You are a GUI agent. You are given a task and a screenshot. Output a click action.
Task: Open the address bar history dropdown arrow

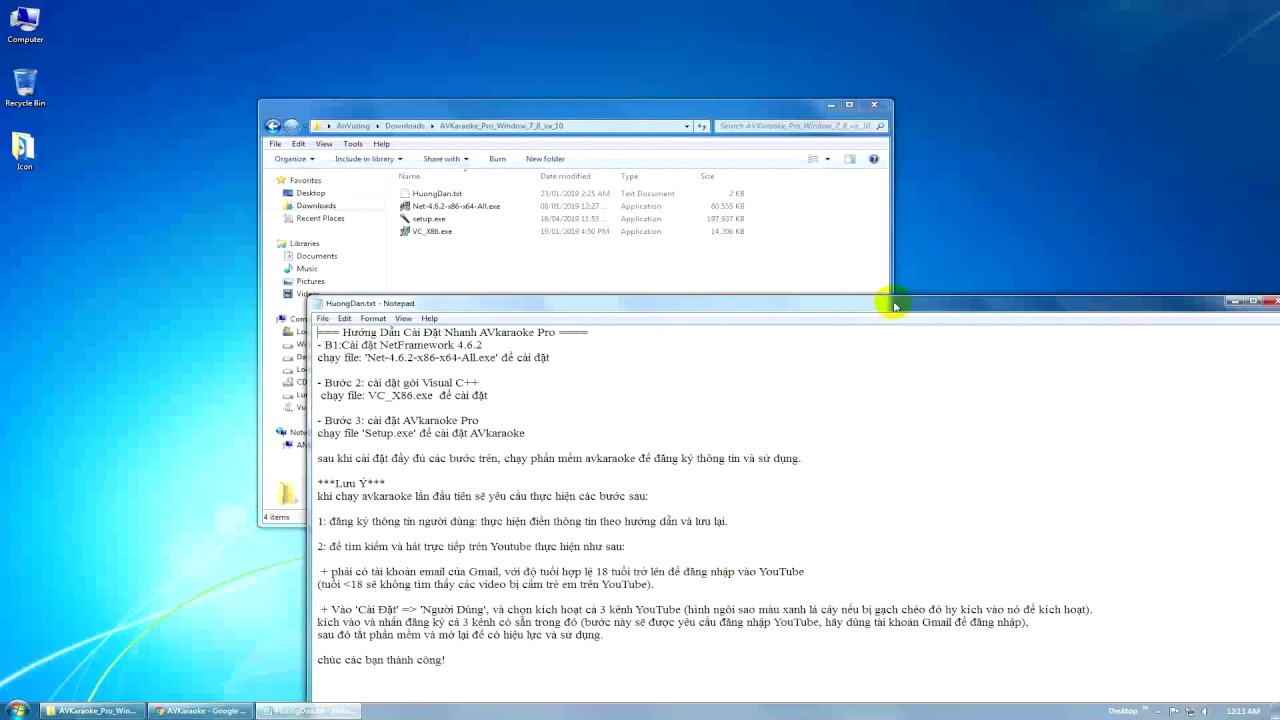coord(687,126)
